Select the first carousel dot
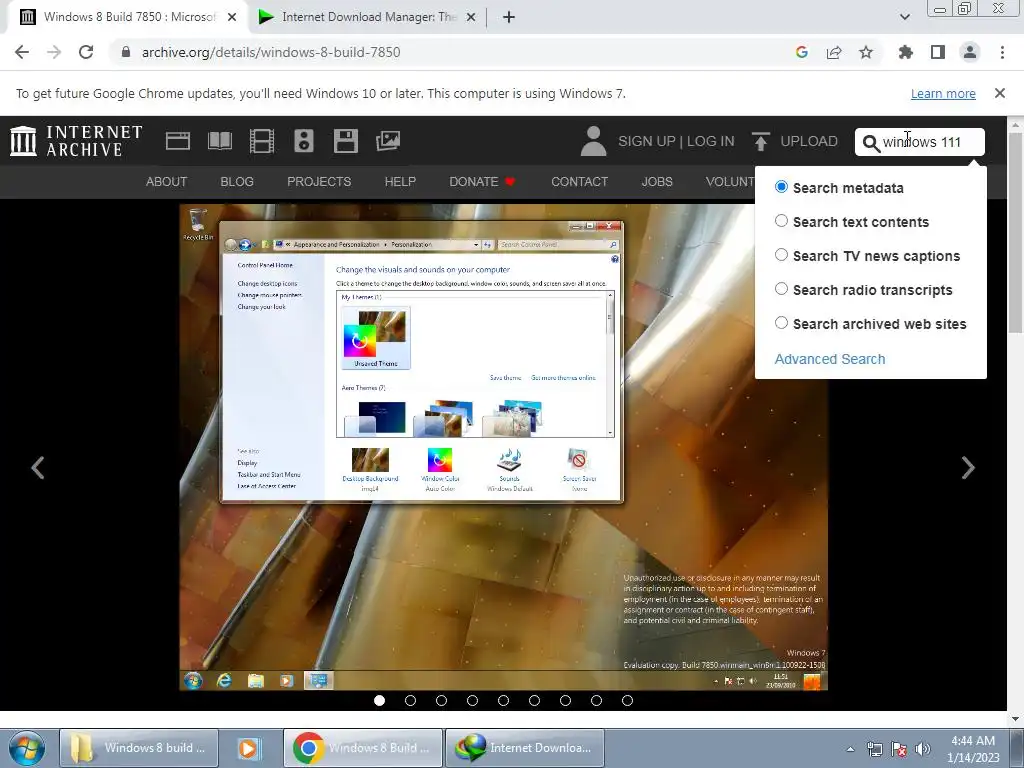Image resolution: width=1024 pixels, height=768 pixels. point(379,700)
